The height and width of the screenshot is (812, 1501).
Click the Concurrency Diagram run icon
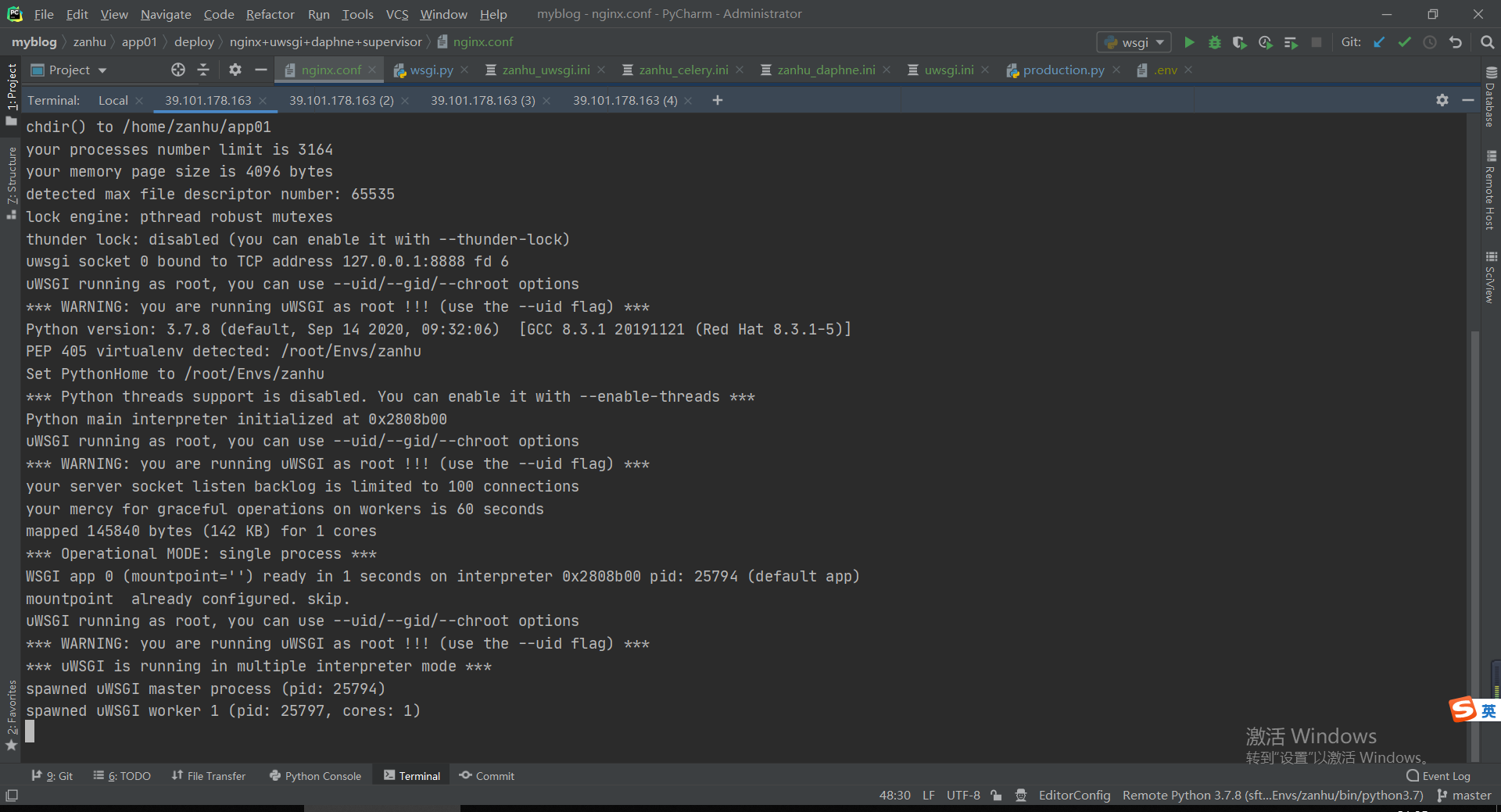click(x=1291, y=42)
